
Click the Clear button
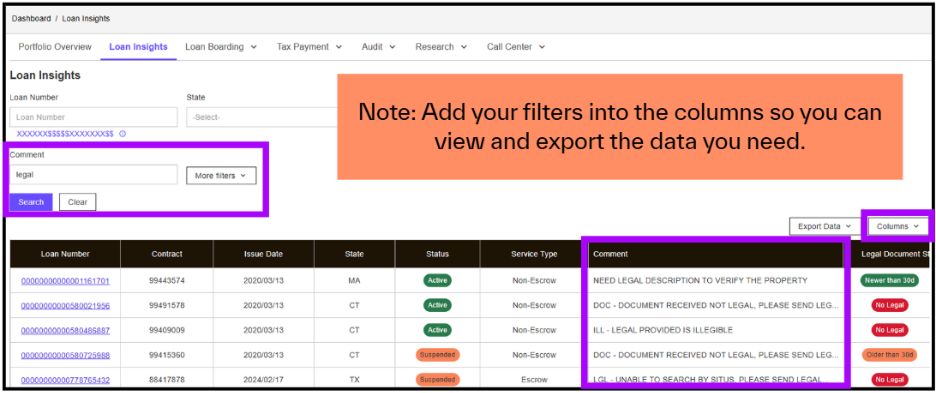click(x=78, y=202)
